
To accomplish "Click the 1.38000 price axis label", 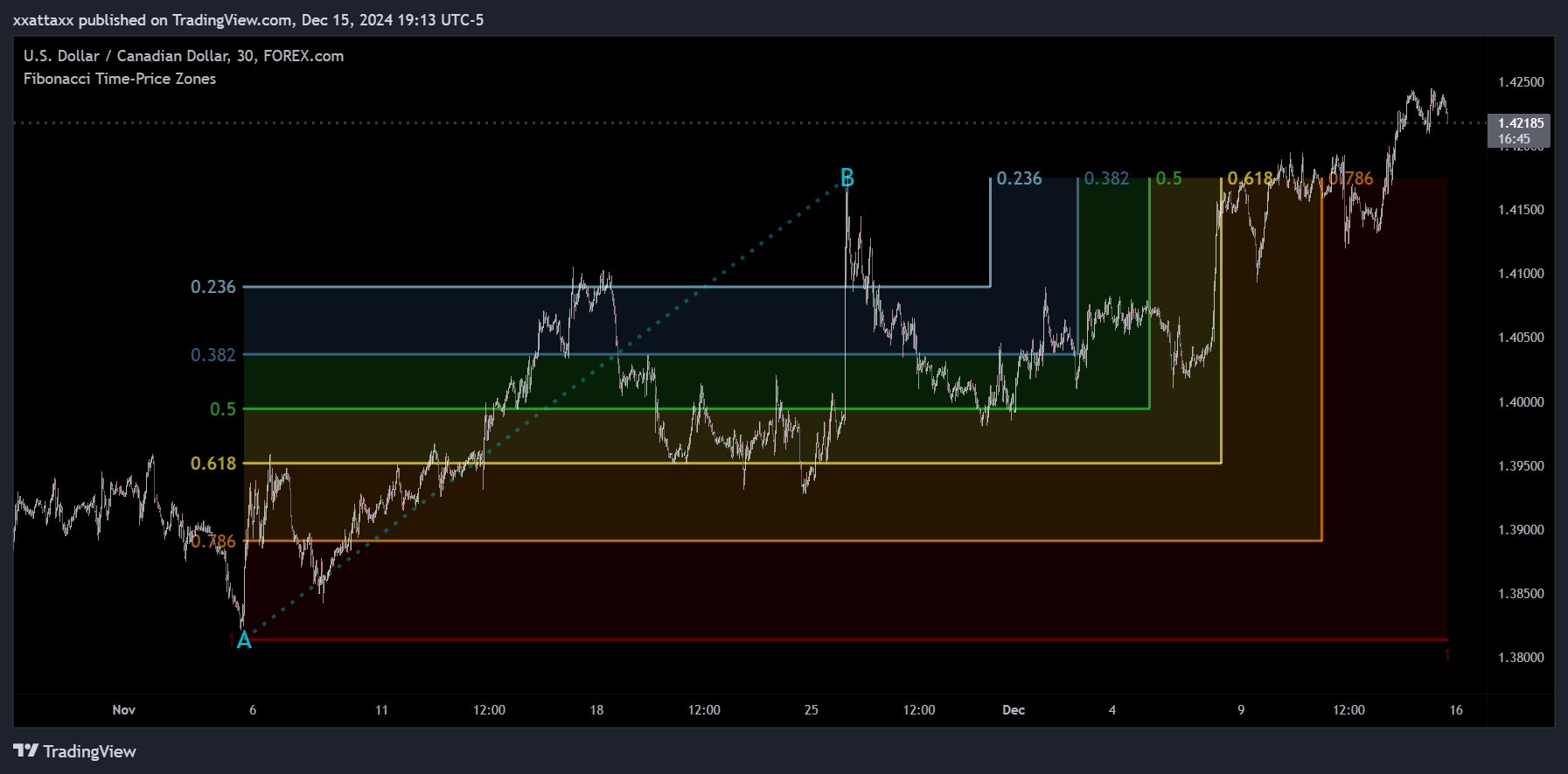I will 1521,658.
